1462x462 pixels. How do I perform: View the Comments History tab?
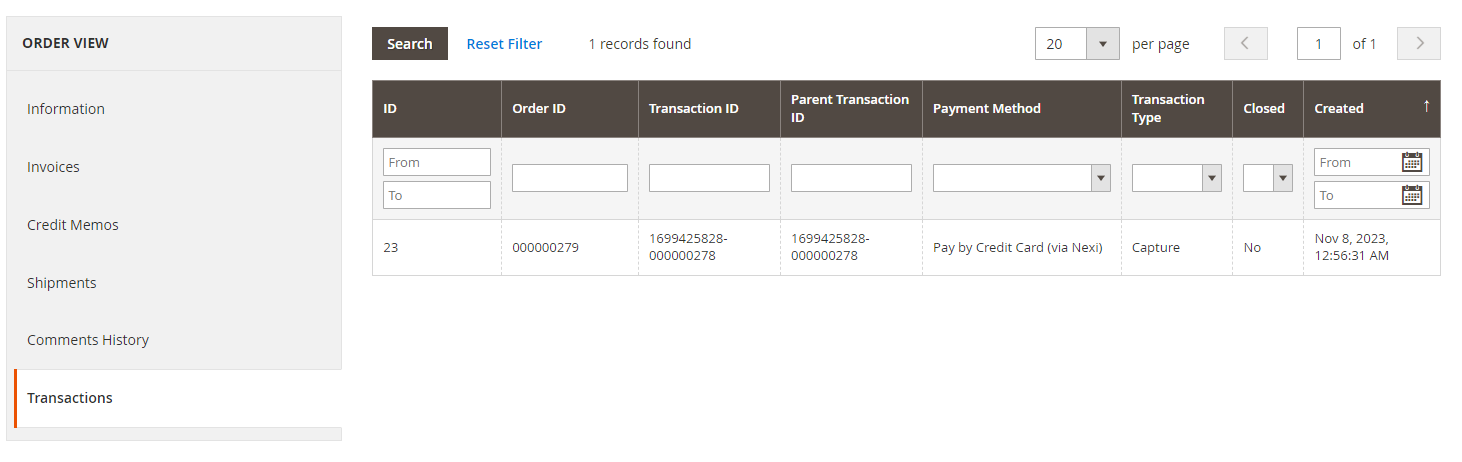[x=88, y=340]
